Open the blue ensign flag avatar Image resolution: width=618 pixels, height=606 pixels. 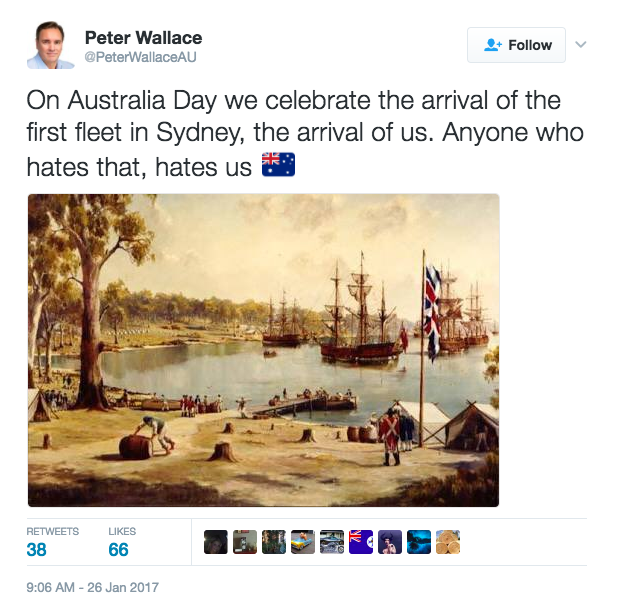361,542
